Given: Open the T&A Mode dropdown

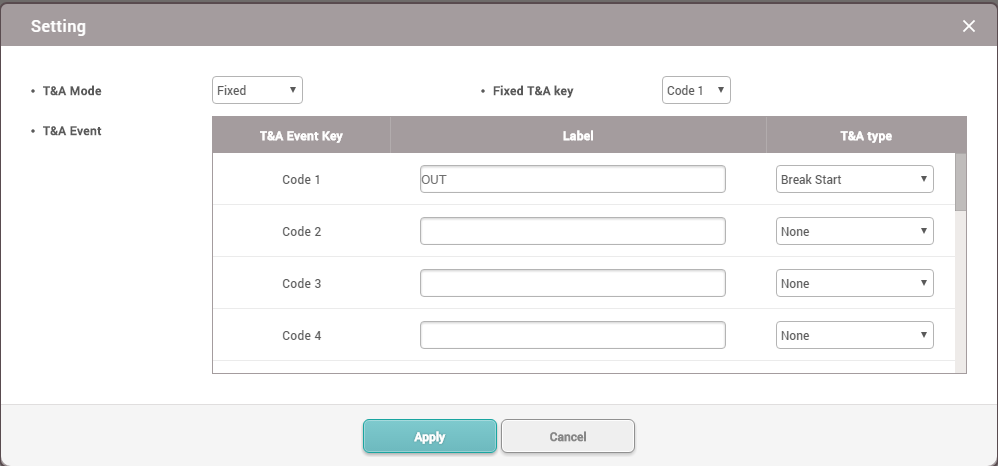Looking at the screenshot, I should coord(257,91).
